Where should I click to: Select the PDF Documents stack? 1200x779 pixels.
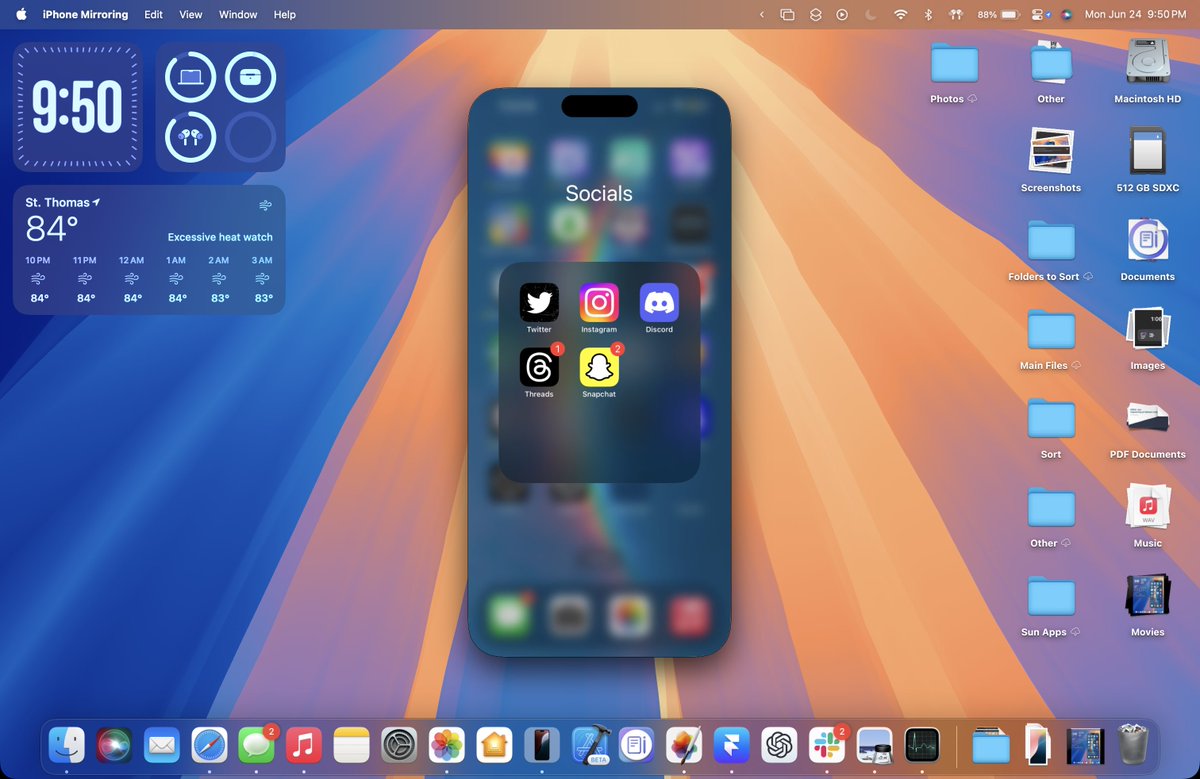[1147, 418]
